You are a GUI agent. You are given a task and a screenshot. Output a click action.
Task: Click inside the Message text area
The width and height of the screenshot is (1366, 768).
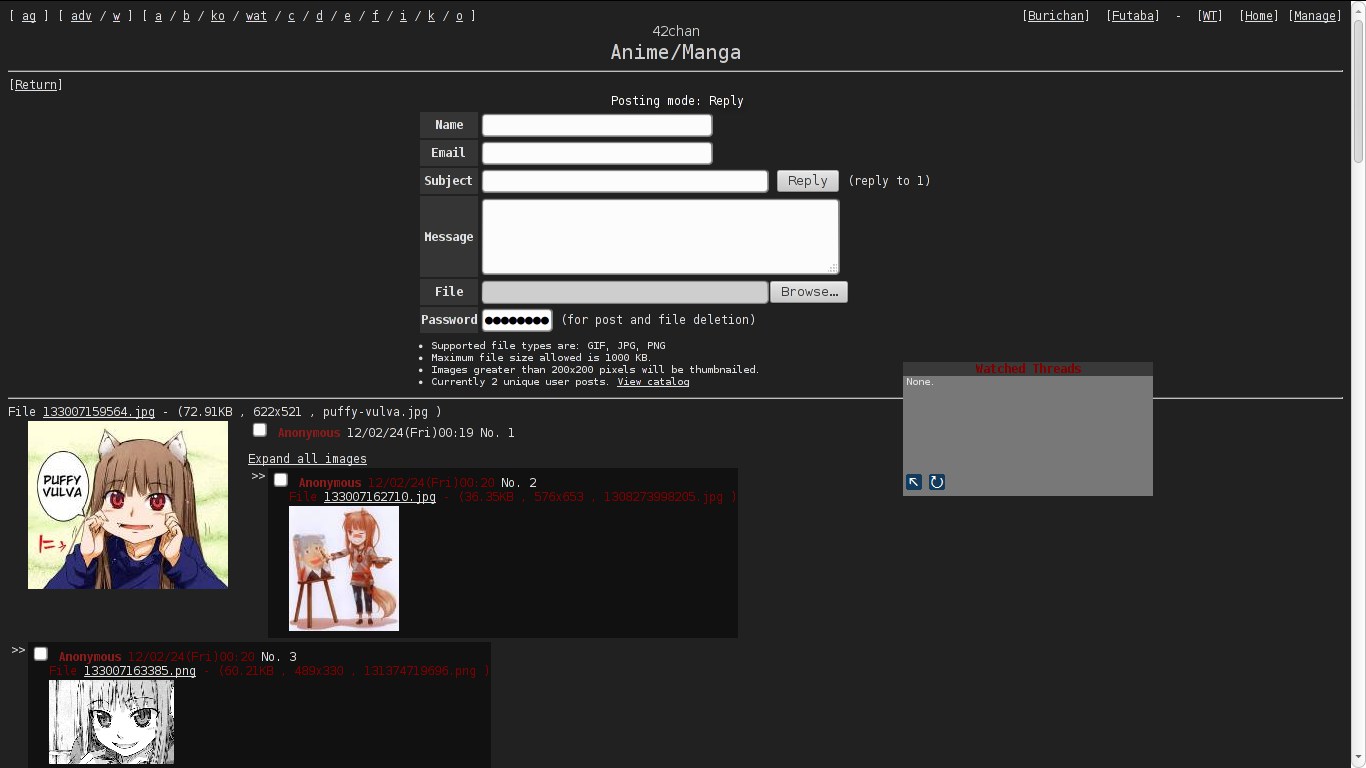coord(660,237)
